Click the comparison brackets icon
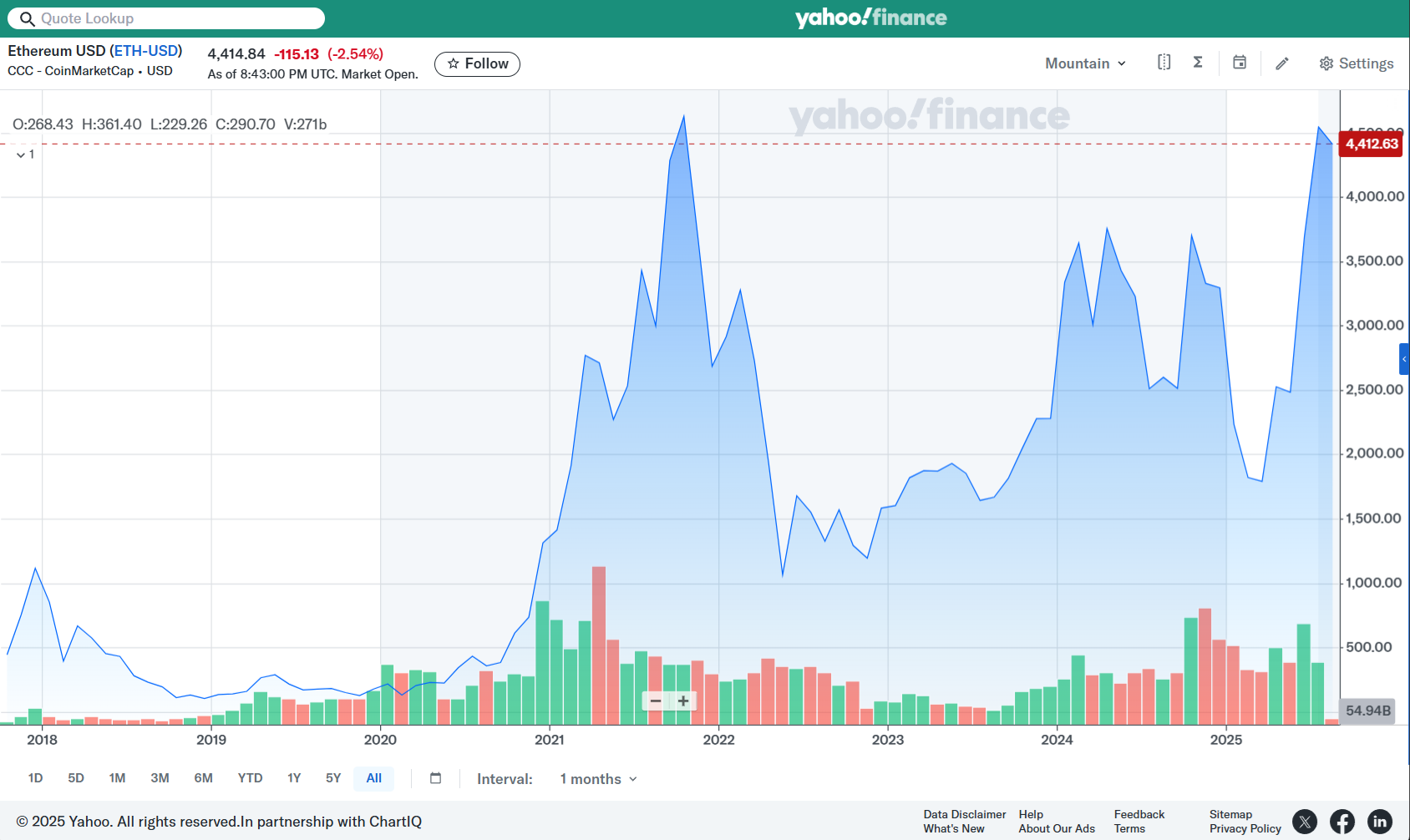The width and height of the screenshot is (1410, 840). click(1164, 63)
